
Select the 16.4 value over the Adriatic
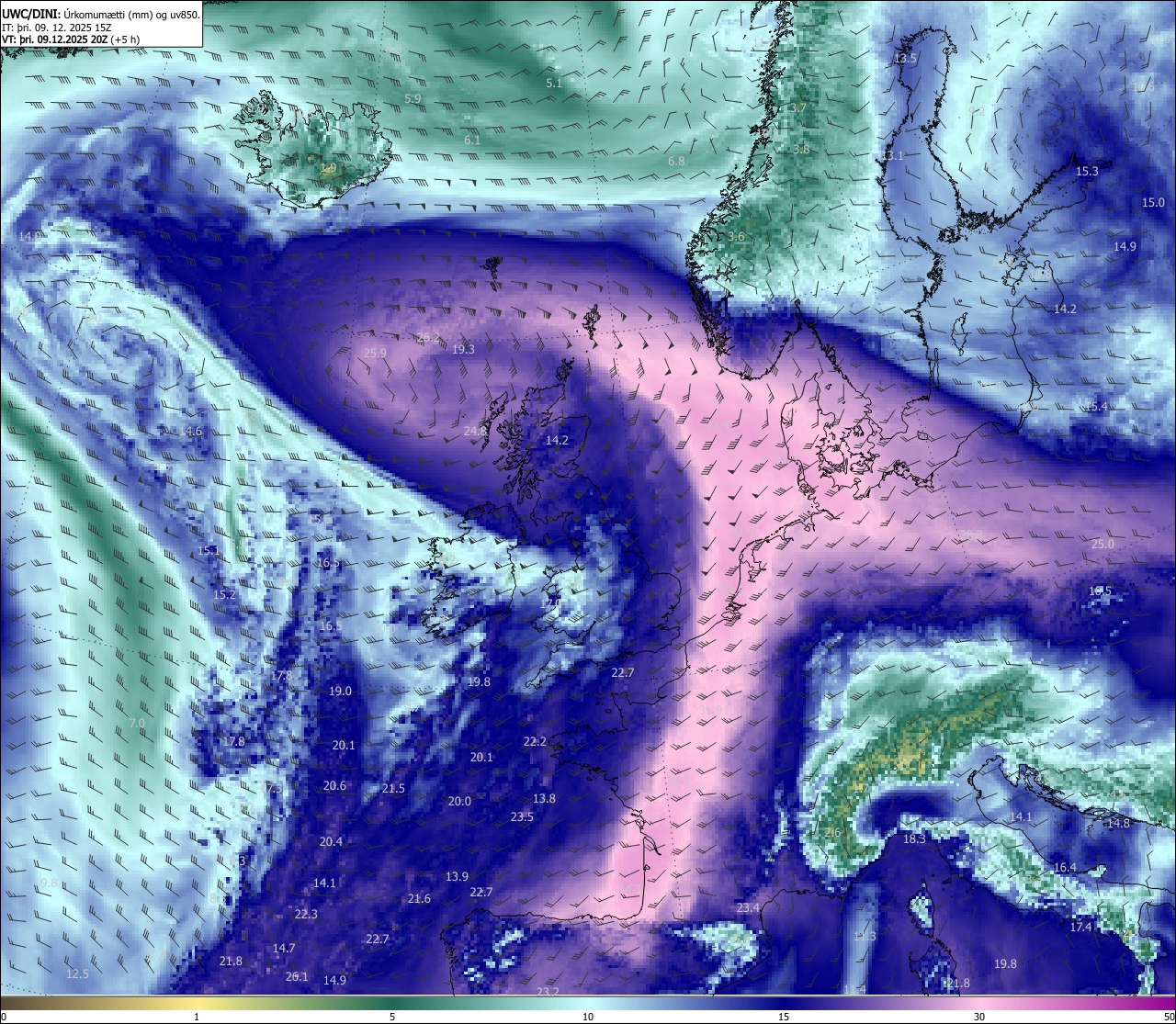coord(1065,867)
